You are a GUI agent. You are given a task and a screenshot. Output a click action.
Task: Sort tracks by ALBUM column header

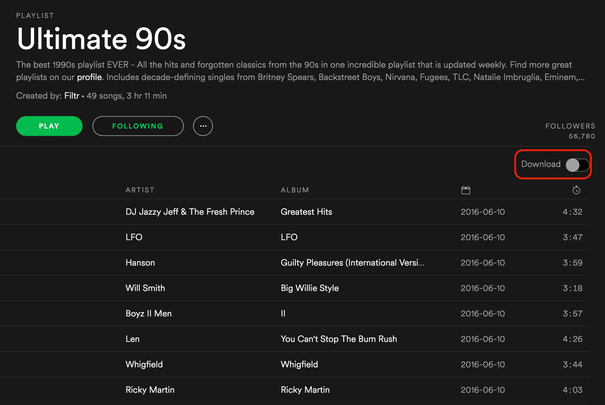click(295, 190)
